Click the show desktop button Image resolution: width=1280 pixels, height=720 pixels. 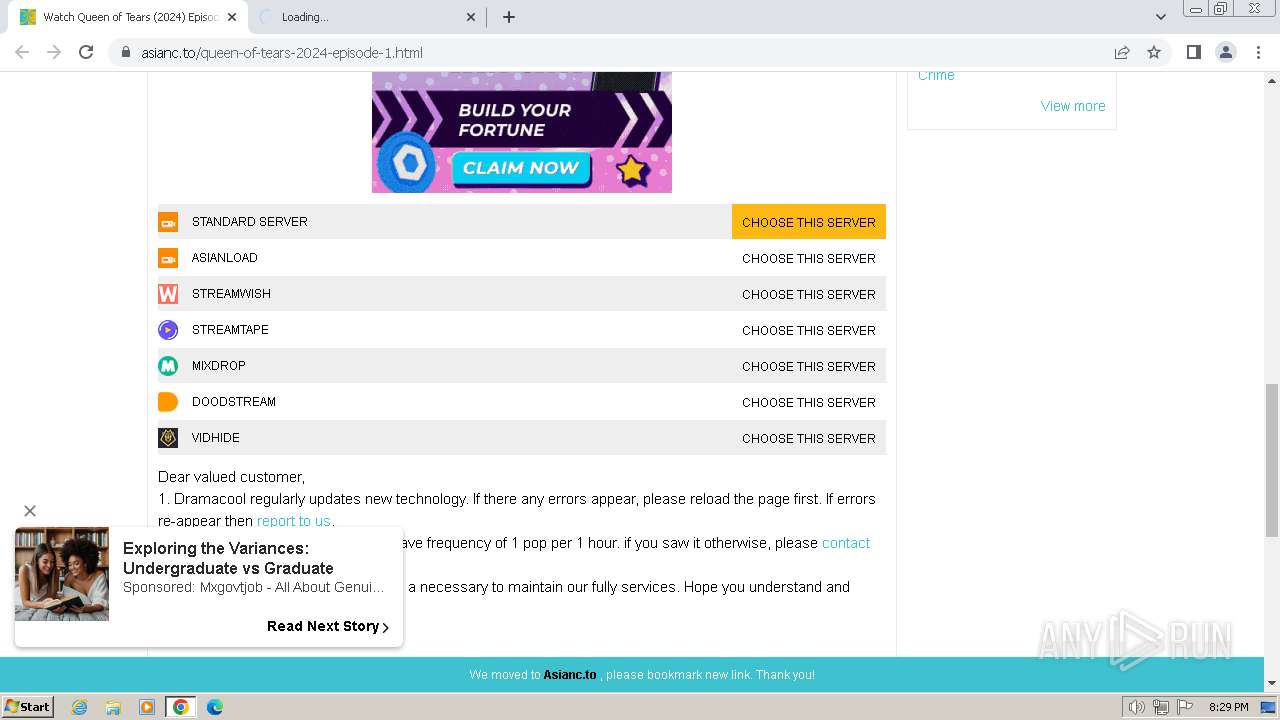[1268, 707]
